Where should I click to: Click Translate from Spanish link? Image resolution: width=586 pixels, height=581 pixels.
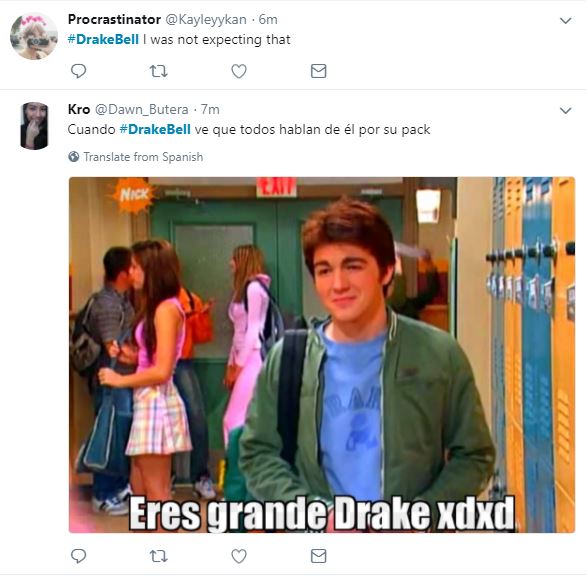tap(143, 157)
